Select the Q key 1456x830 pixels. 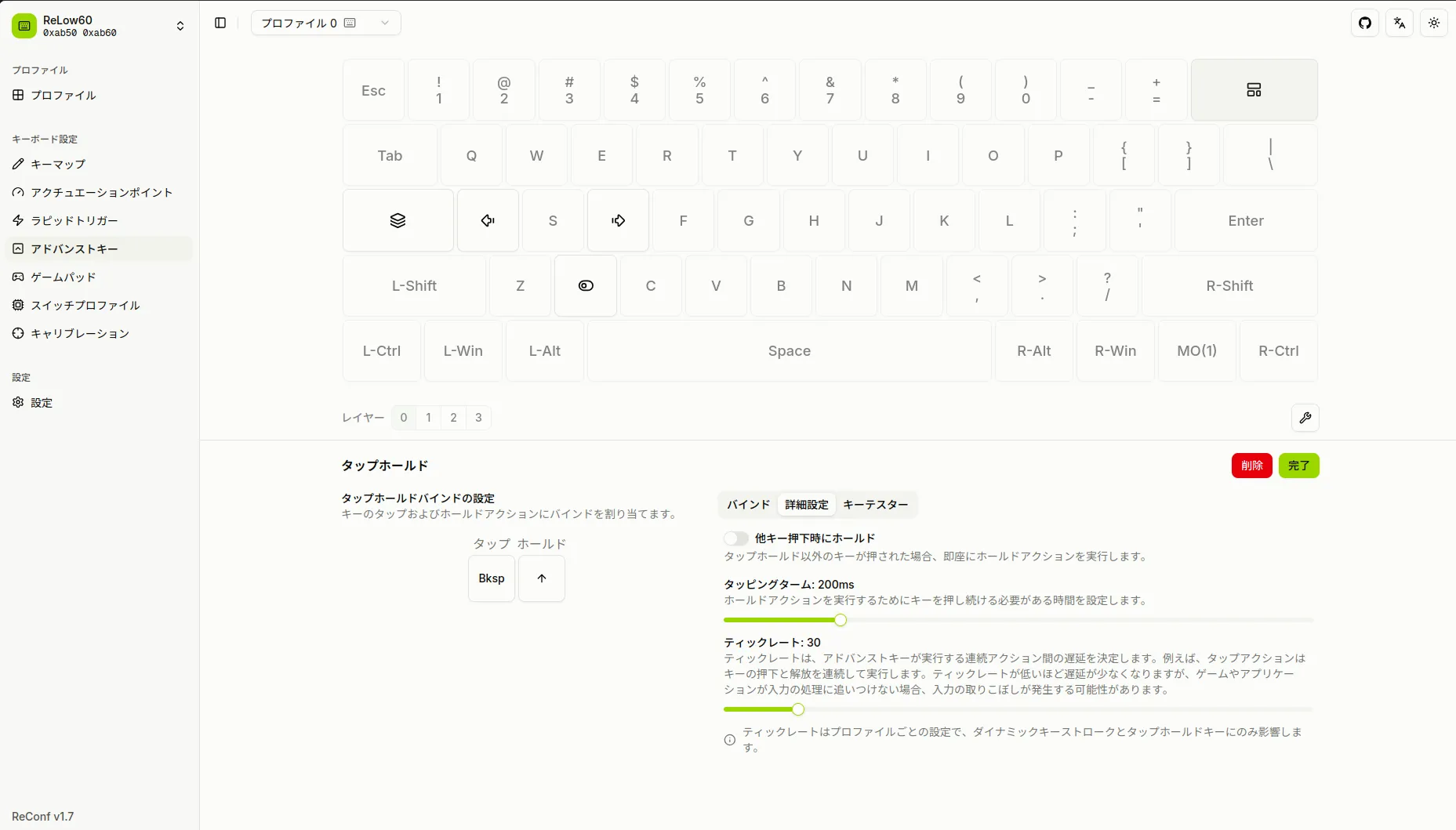(x=471, y=155)
